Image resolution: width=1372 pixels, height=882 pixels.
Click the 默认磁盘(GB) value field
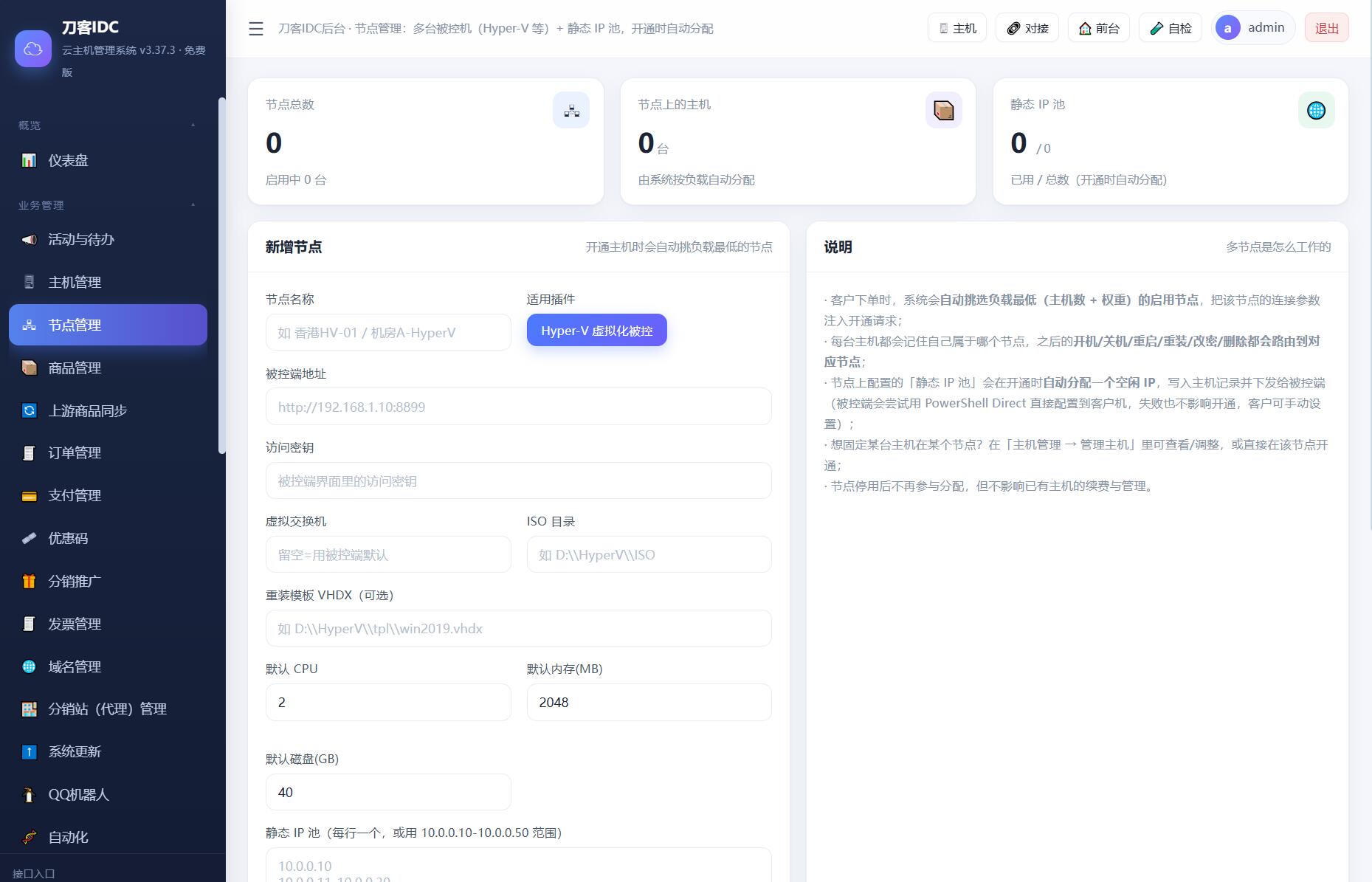coord(388,792)
